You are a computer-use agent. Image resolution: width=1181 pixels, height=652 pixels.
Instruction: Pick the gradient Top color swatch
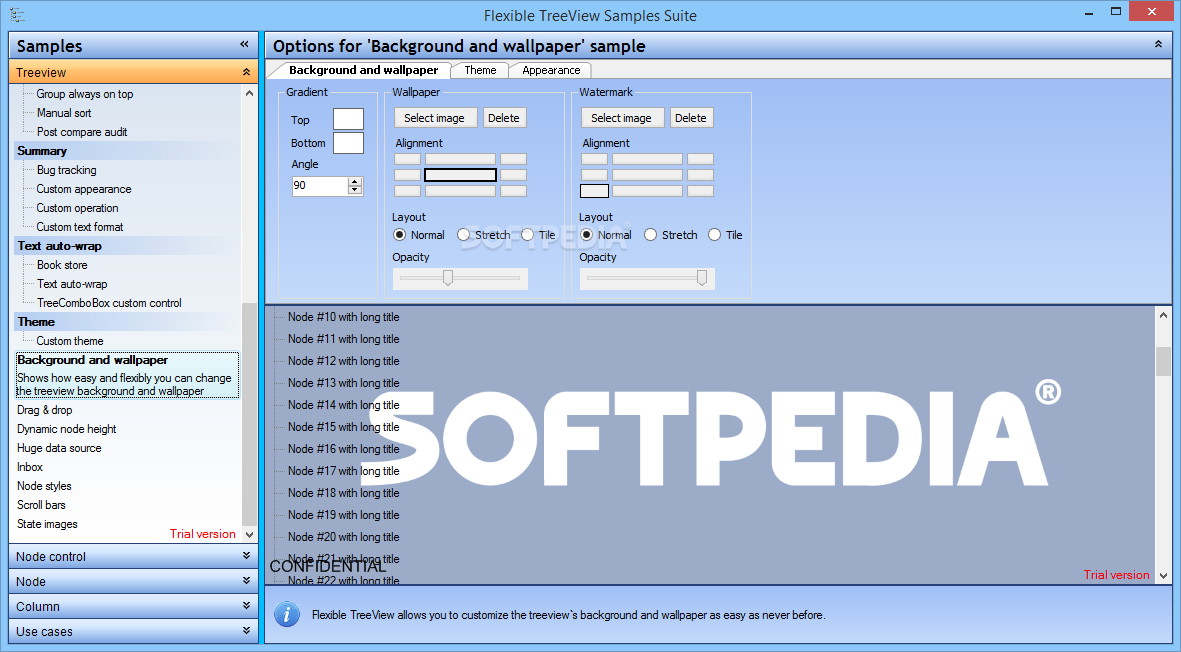(348, 119)
